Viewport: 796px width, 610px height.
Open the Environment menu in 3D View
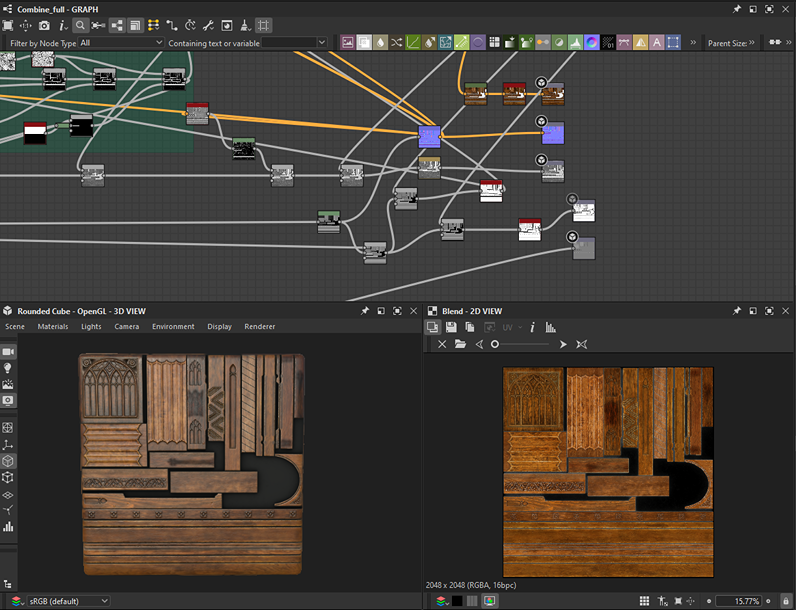173,327
